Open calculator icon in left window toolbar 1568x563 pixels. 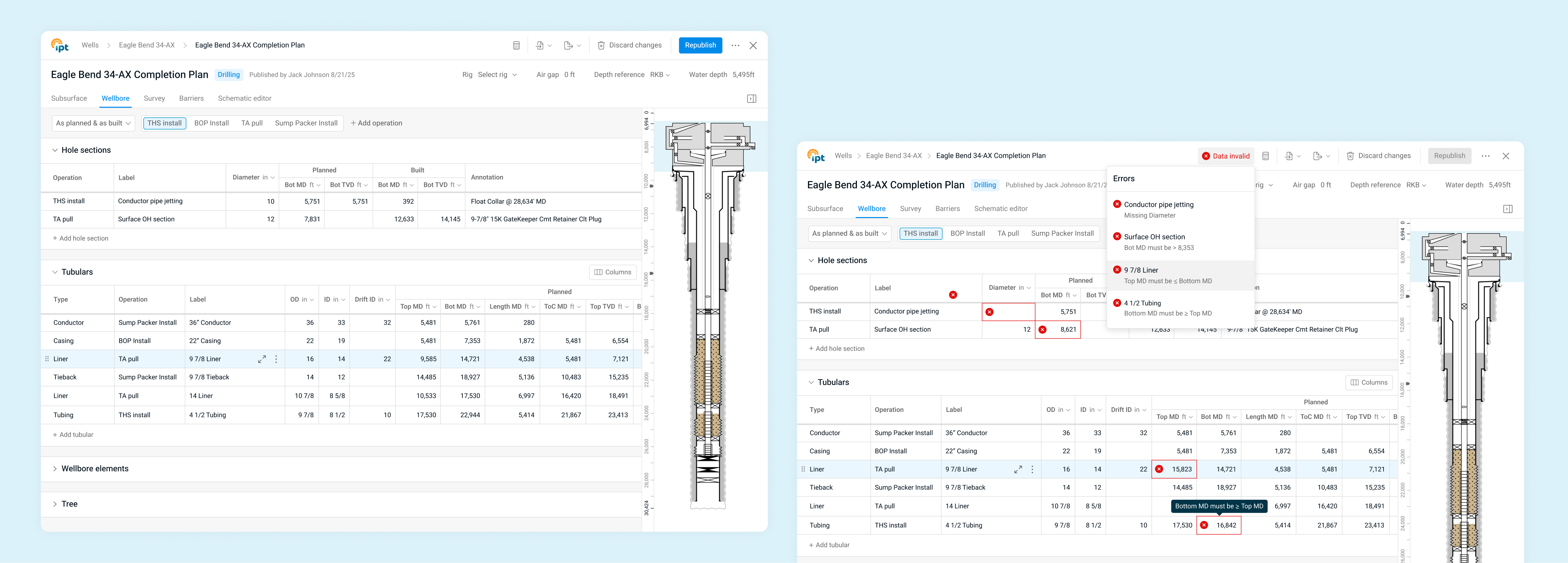click(516, 46)
